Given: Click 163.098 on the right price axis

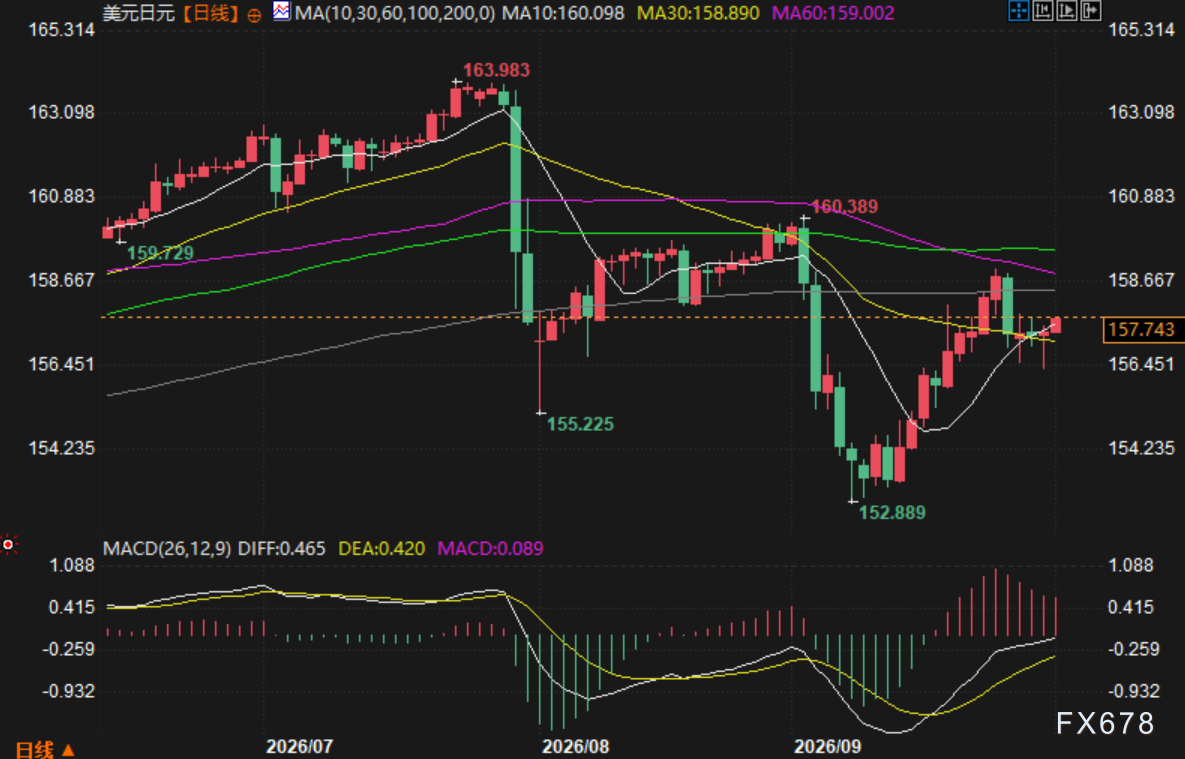Looking at the screenshot, I should tap(1141, 113).
